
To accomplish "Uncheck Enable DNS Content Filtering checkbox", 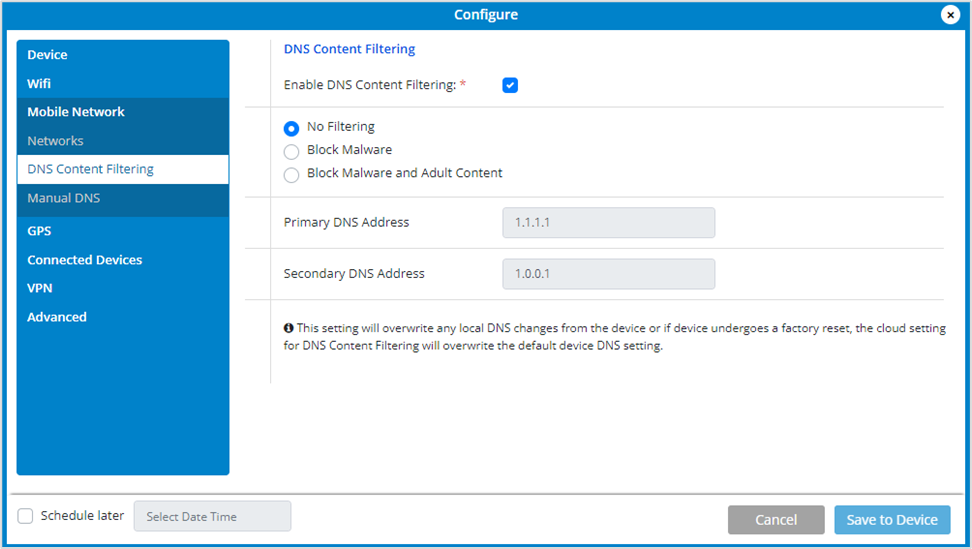I will 510,85.
